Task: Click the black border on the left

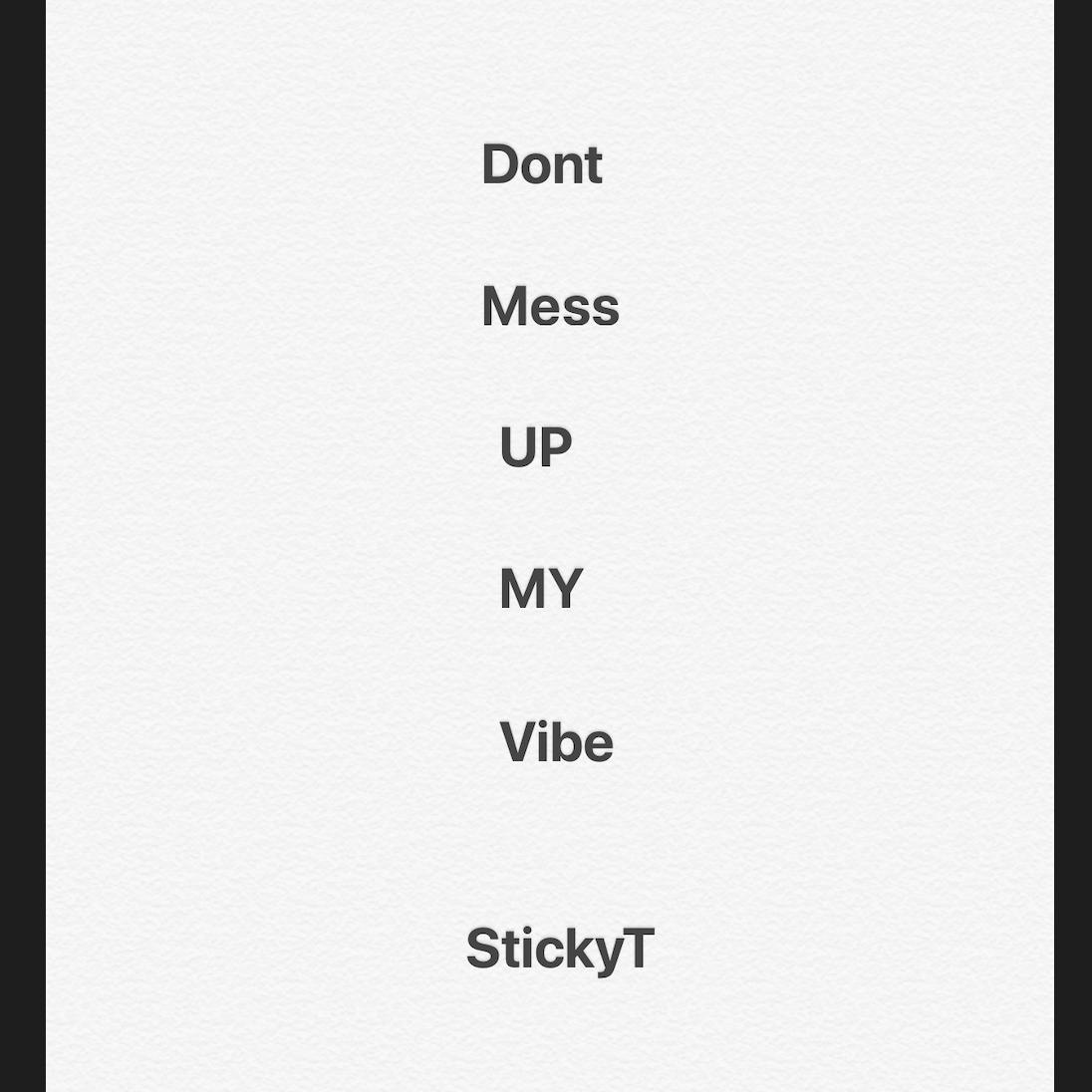Action: [x=22, y=546]
